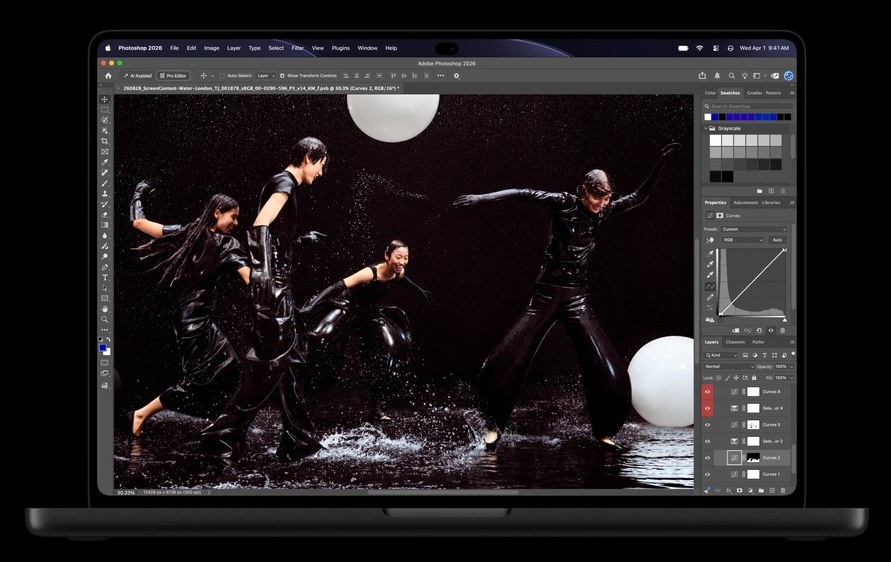This screenshot has width=891, height=562.
Task: Open the Opacity 100% dropdown arrow
Action: 791,367
